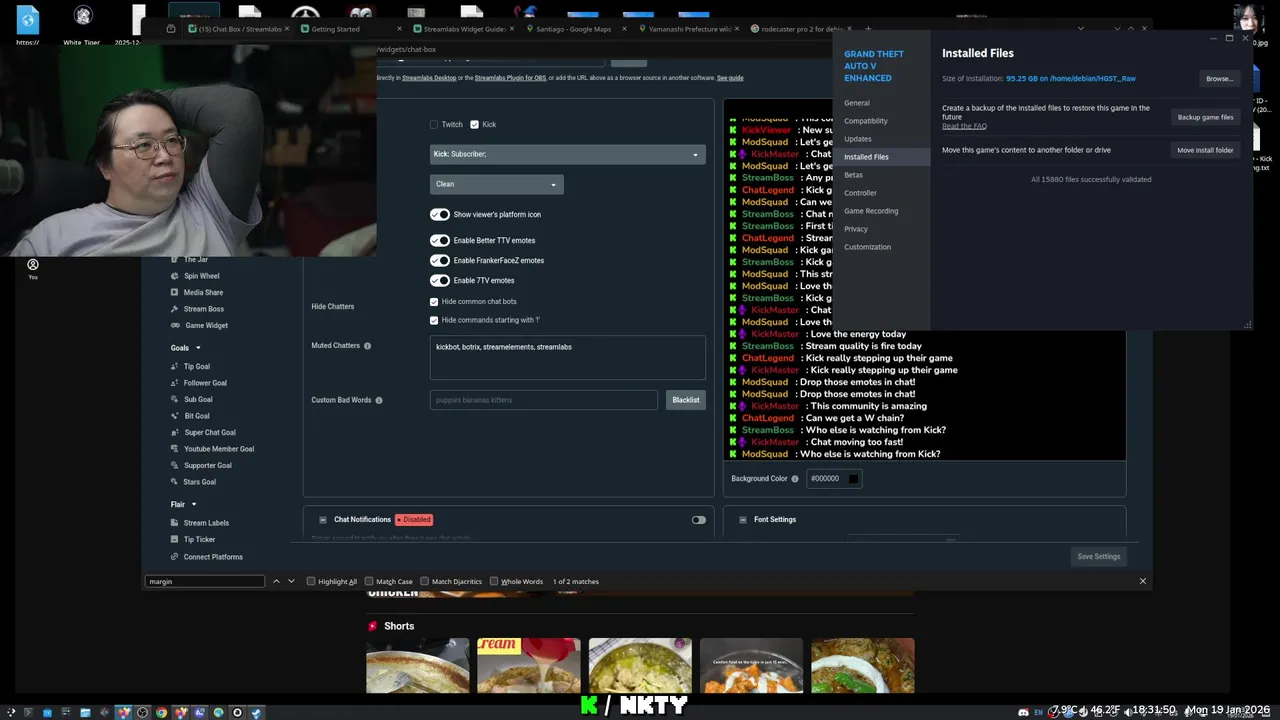The image size is (1280, 720).
Task: Enable the Chat Notifications toggle
Action: (x=699, y=520)
